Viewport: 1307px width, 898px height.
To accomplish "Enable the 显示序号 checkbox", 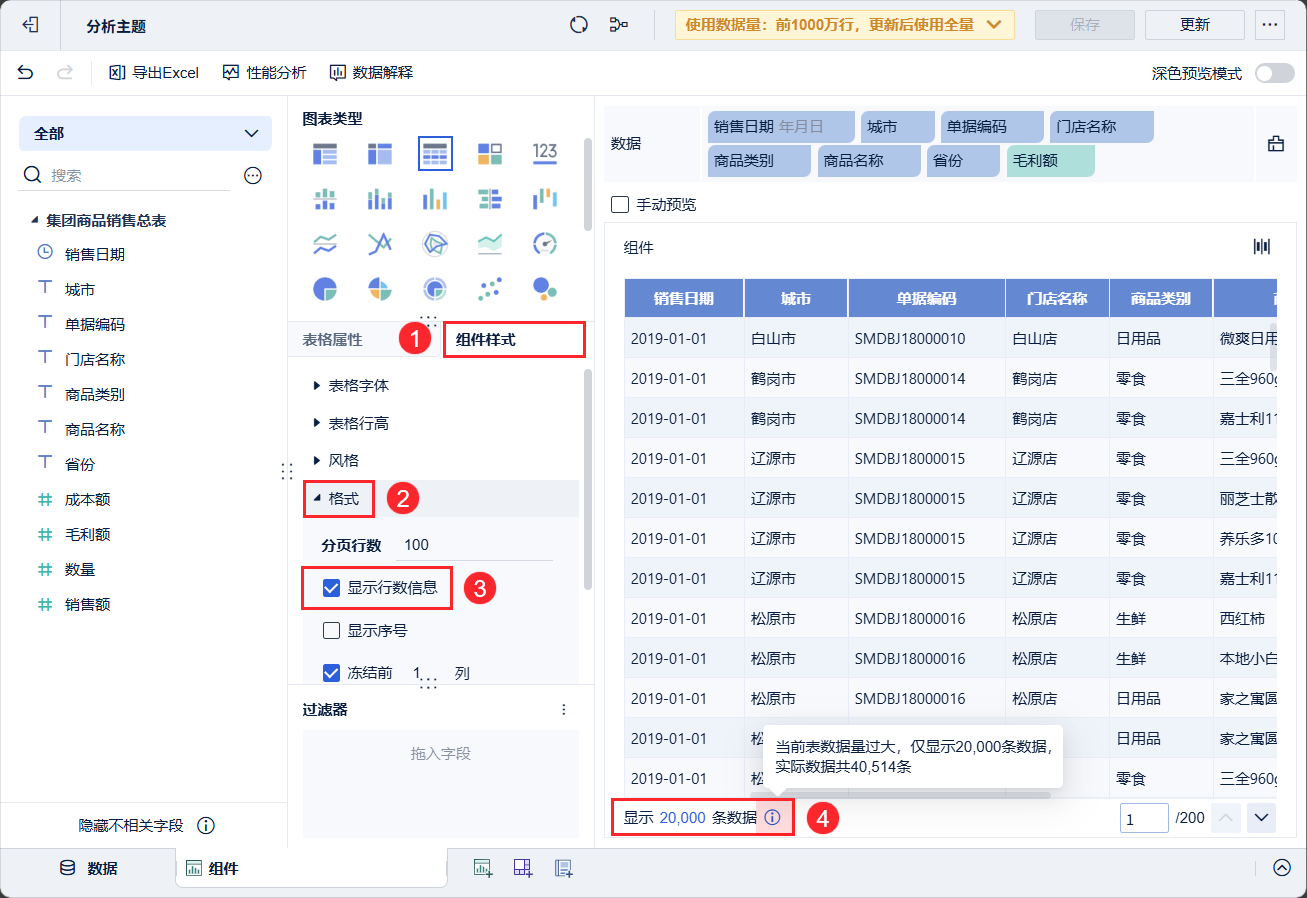I will (332, 631).
